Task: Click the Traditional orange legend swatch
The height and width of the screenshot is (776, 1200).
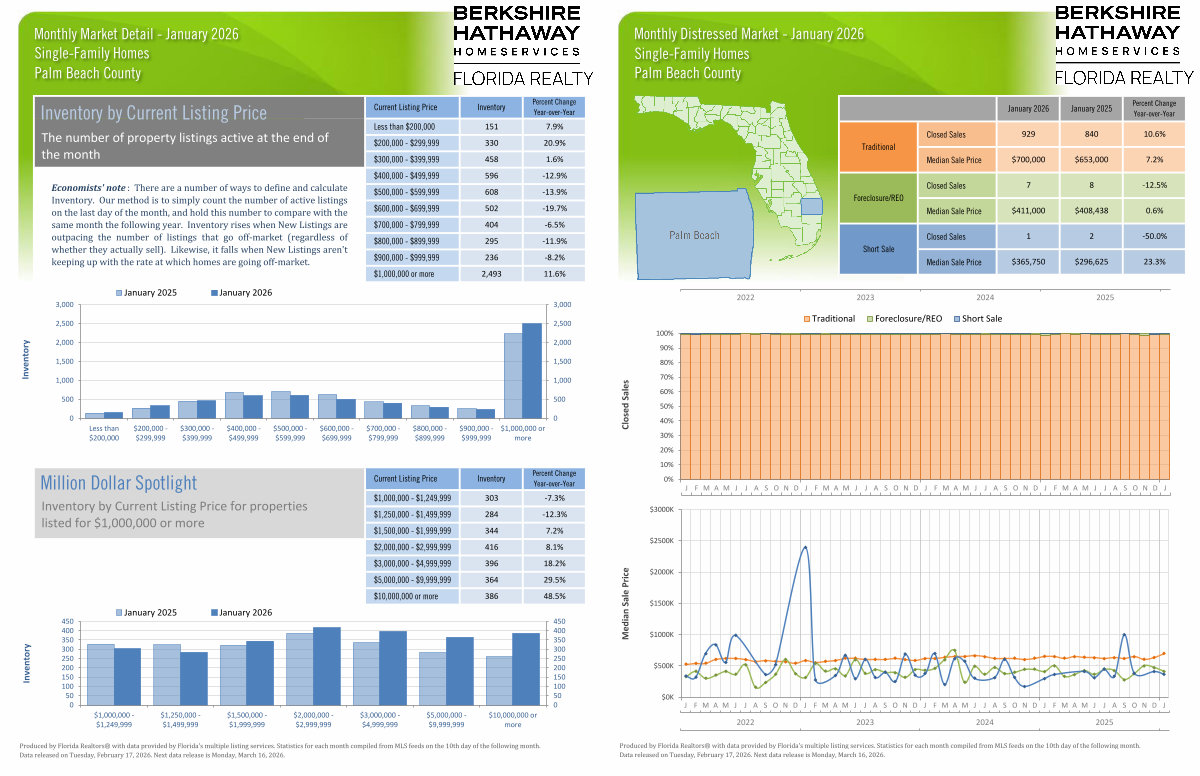Action: [807, 318]
